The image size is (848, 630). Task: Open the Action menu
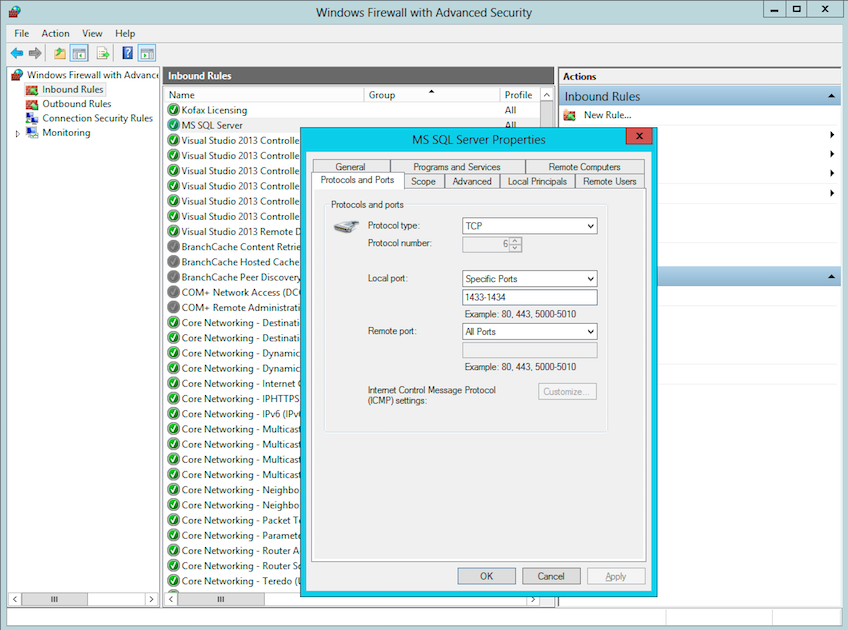pos(55,33)
